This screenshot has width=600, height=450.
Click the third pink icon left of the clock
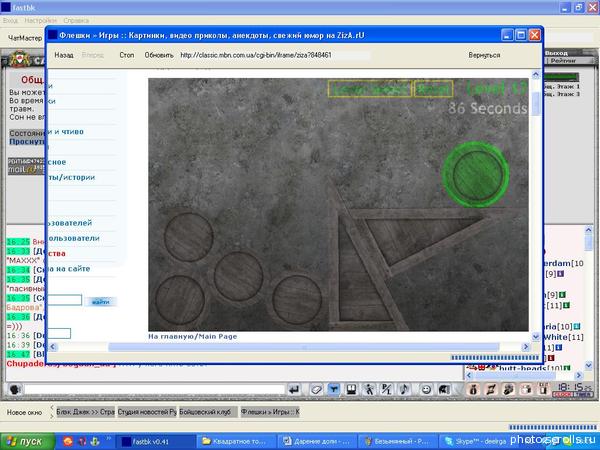click(509, 390)
